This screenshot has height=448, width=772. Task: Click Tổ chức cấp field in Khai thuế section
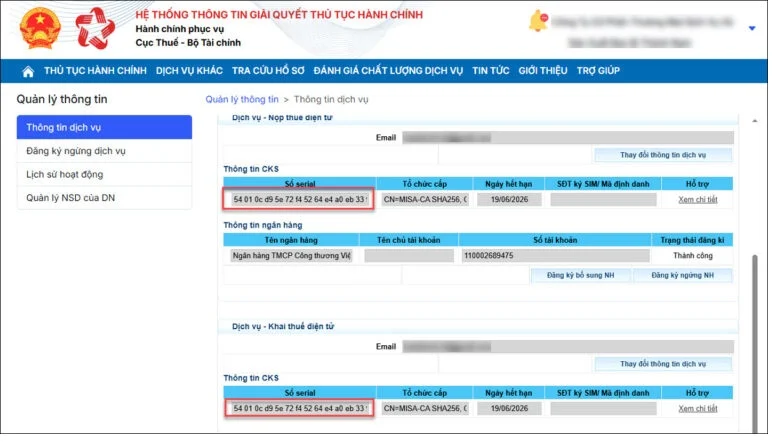tap(424, 408)
